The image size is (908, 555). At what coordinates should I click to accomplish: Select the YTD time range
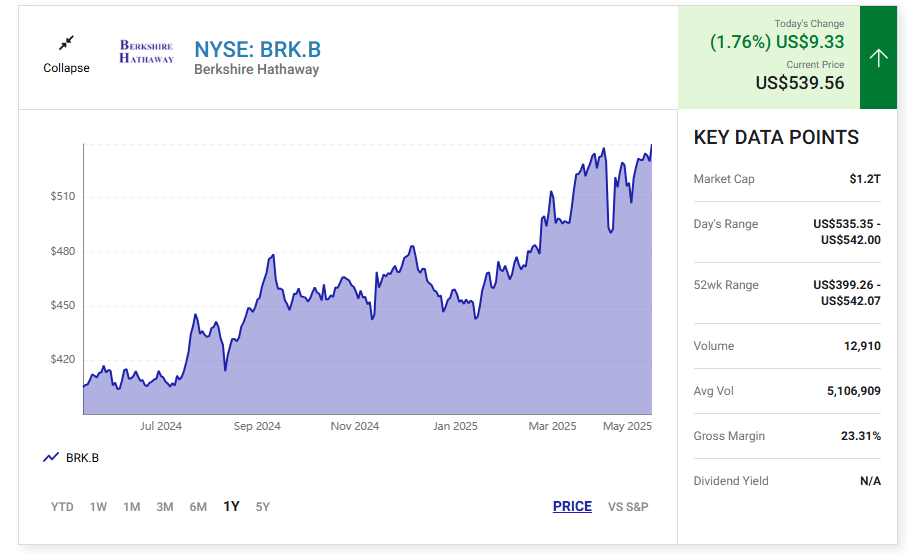tap(62, 507)
